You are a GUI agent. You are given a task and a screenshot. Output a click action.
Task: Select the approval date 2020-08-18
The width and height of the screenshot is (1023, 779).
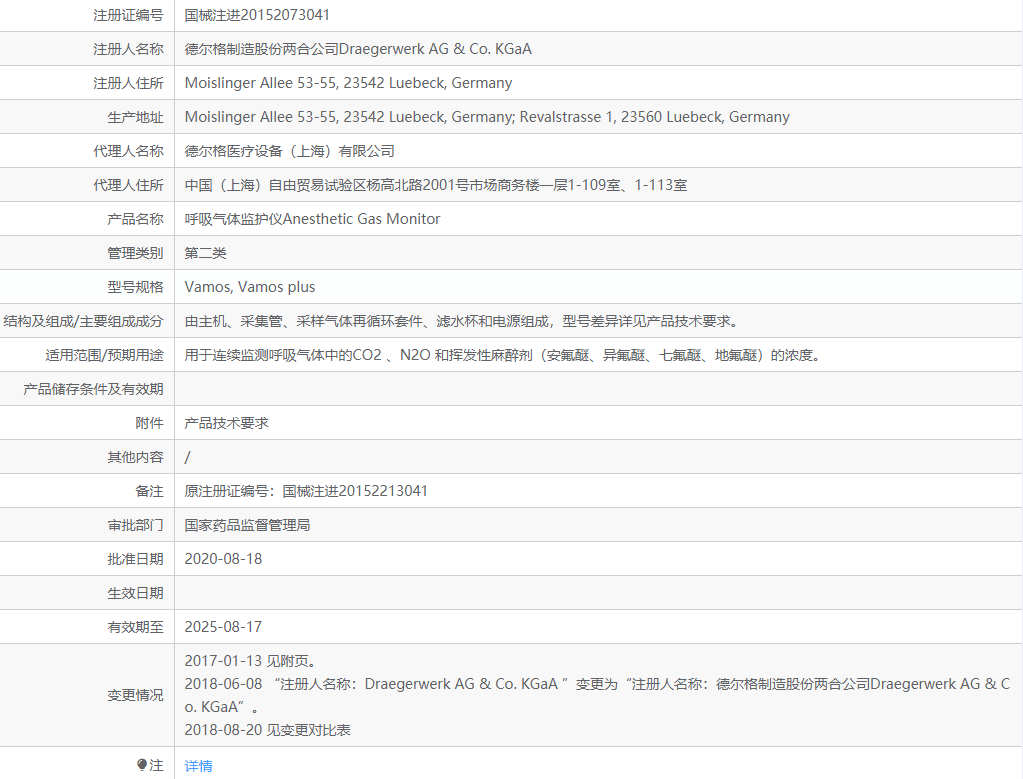coord(223,558)
